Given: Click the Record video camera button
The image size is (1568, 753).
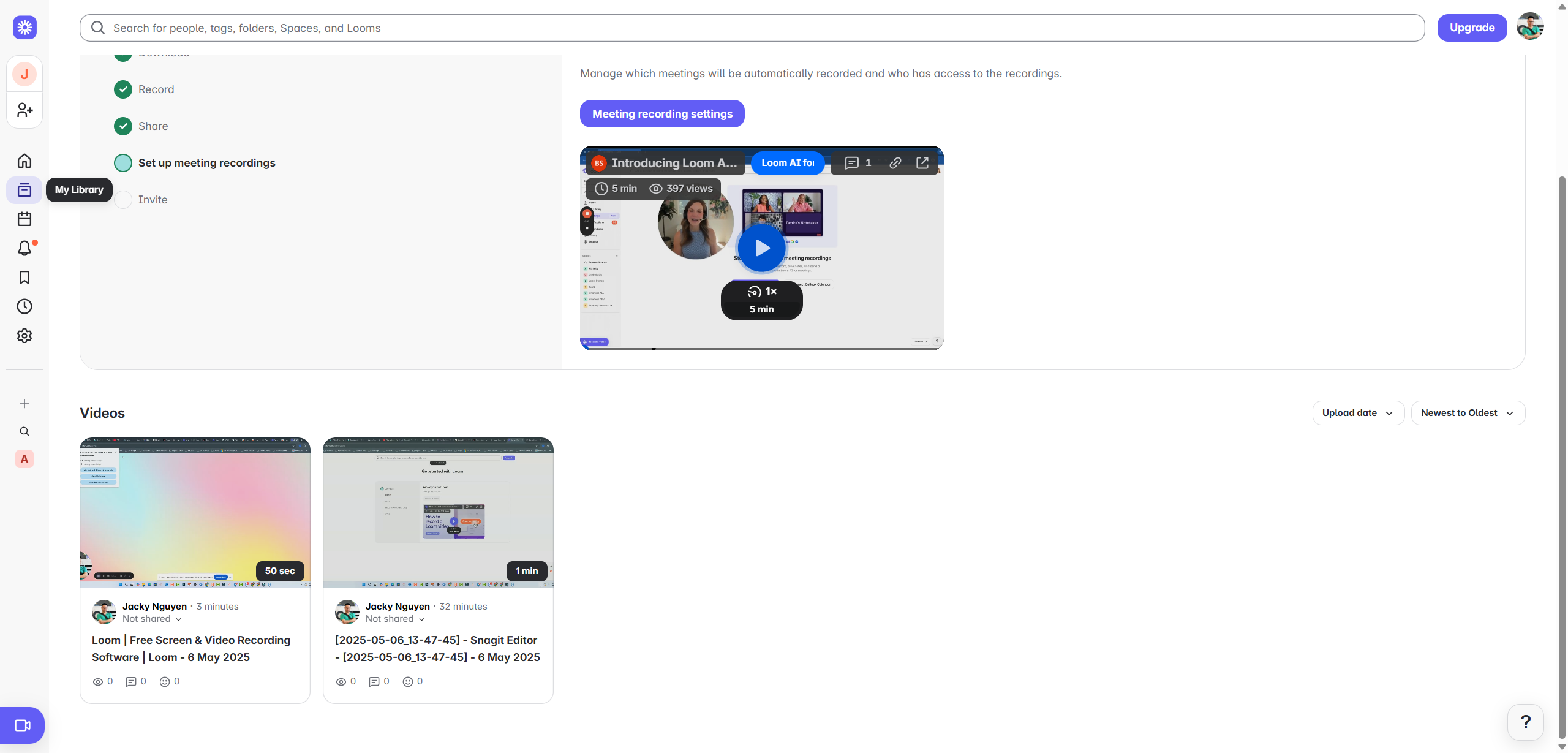Looking at the screenshot, I should [23, 725].
